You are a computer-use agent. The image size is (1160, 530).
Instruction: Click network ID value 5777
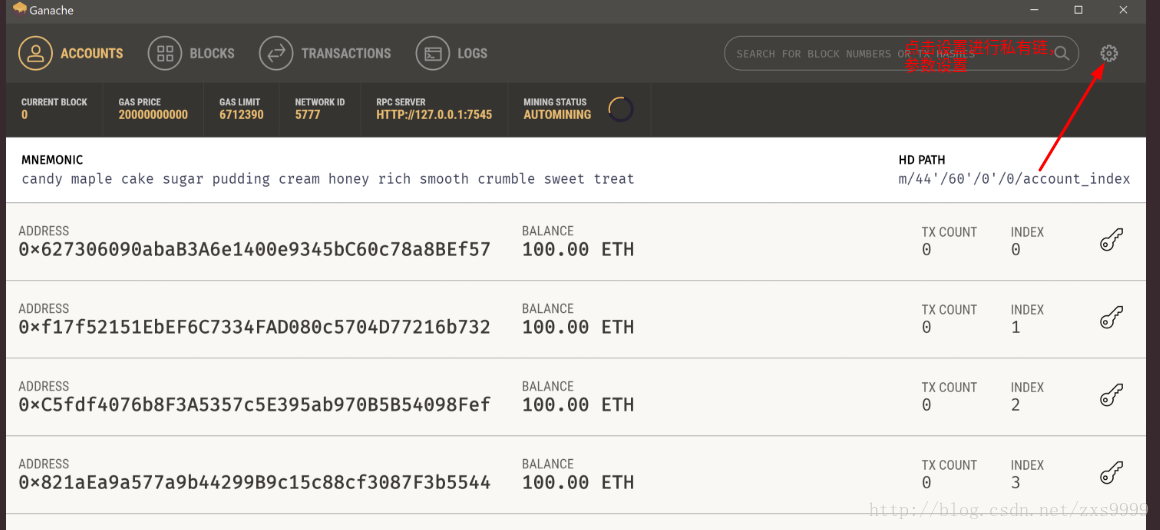(308, 115)
